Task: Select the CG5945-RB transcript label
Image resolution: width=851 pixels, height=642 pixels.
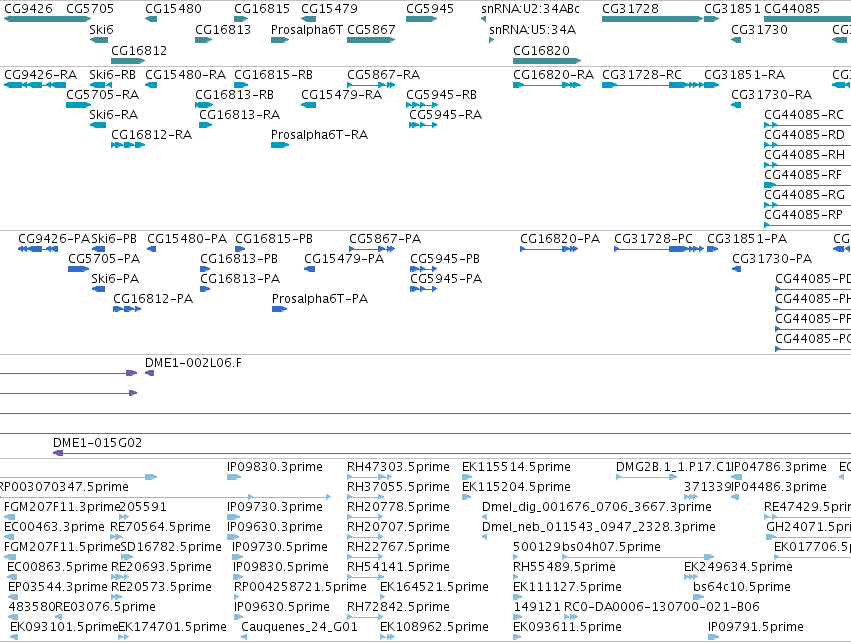Action: (x=441, y=95)
